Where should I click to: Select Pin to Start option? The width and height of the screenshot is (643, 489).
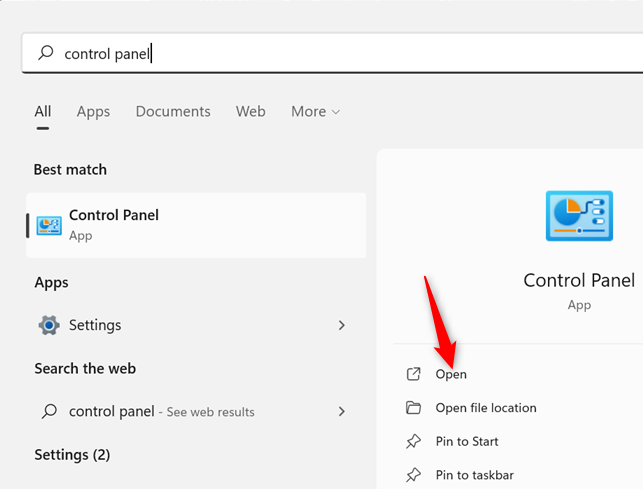tap(467, 441)
